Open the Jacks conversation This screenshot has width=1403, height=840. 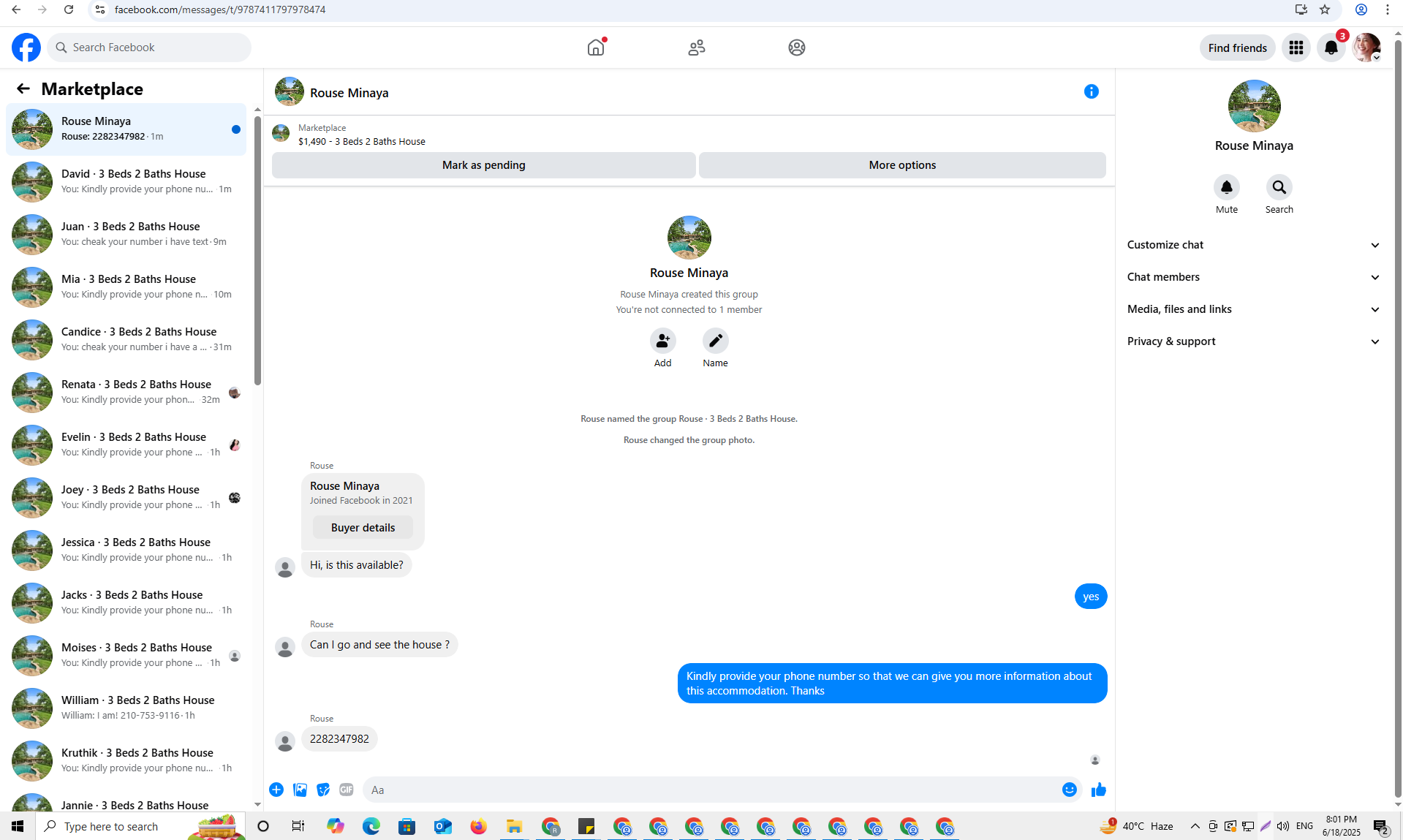pos(126,602)
